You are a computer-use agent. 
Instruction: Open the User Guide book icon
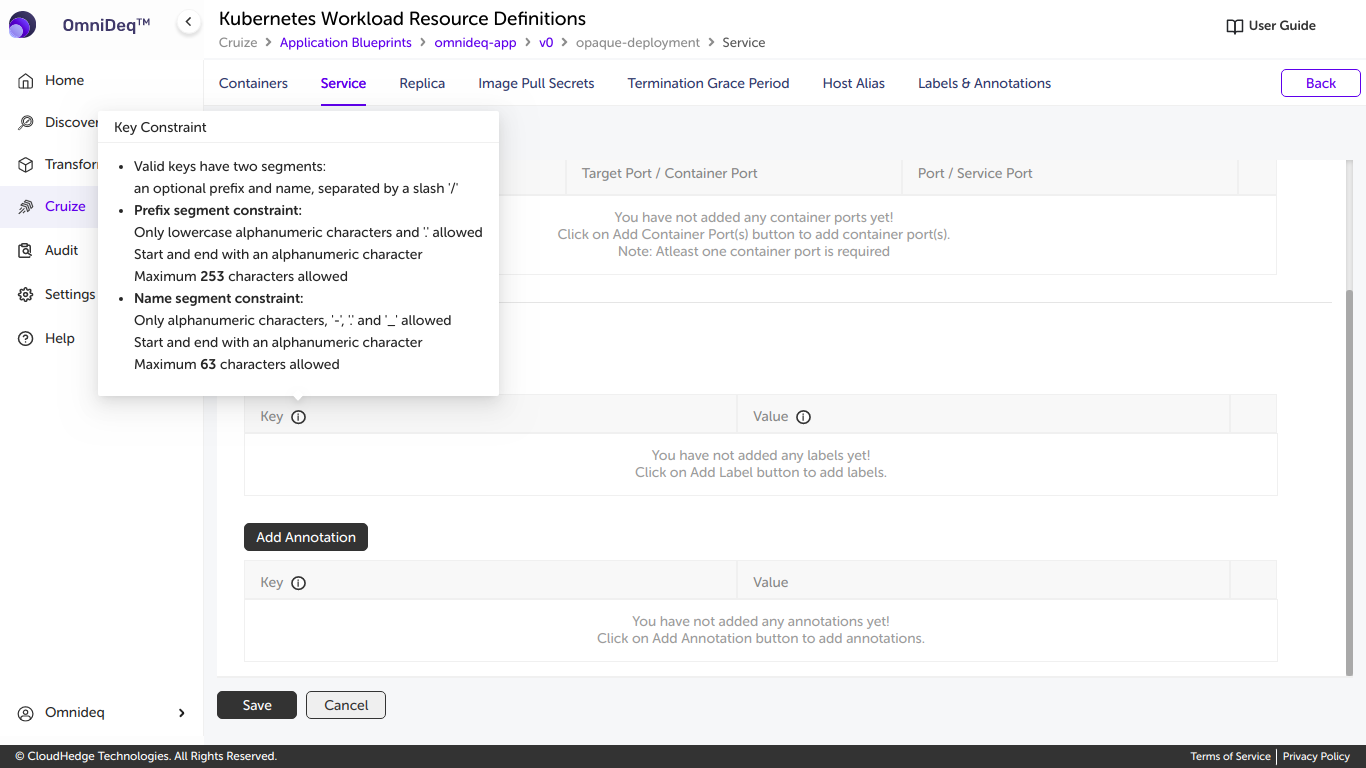click(x=1235, y=26)
